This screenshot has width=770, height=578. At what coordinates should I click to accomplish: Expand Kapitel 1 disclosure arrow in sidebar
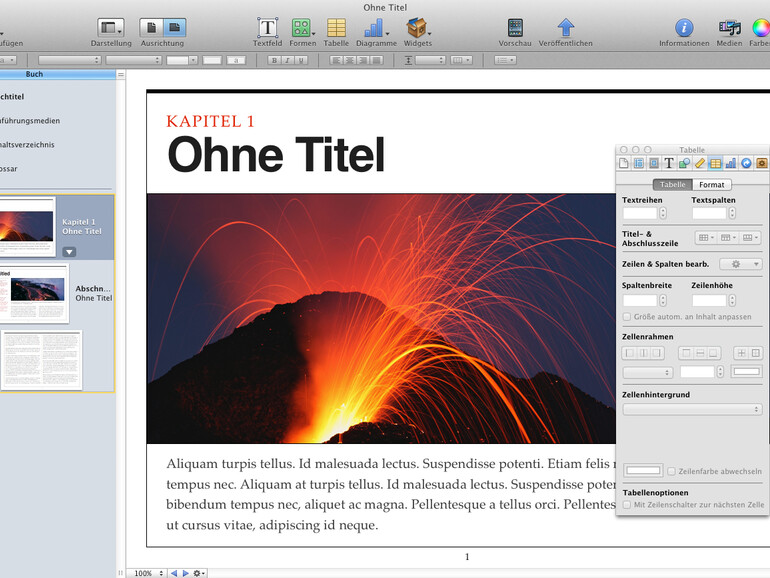click(x=69, y=251)
